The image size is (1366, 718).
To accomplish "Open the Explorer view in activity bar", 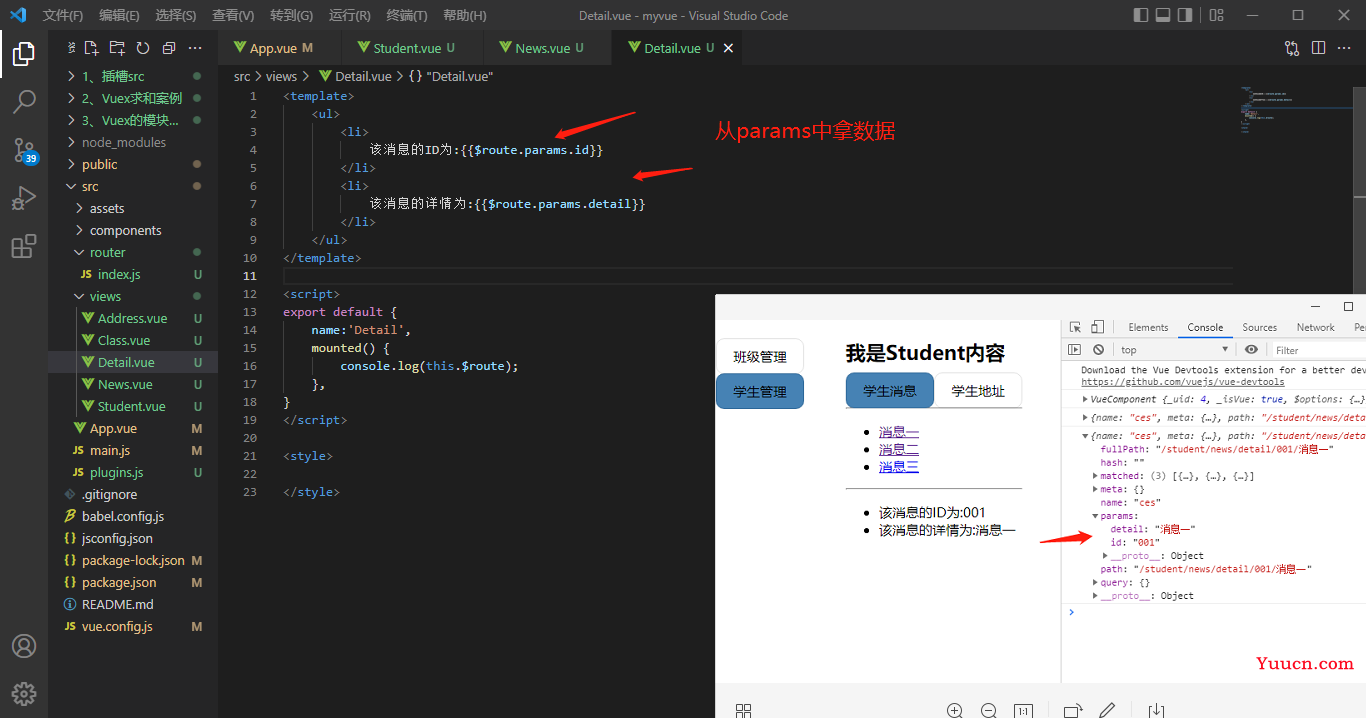I will (24, 54).
